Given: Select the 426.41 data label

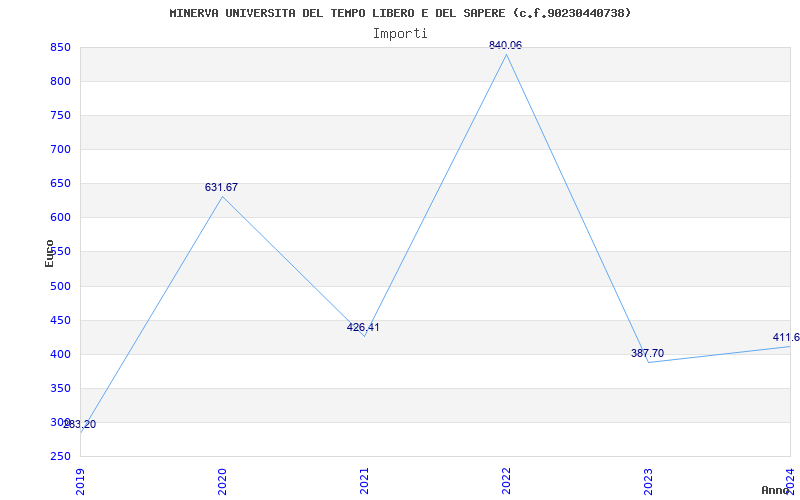Looking at the screenshot, I should 363,328.
